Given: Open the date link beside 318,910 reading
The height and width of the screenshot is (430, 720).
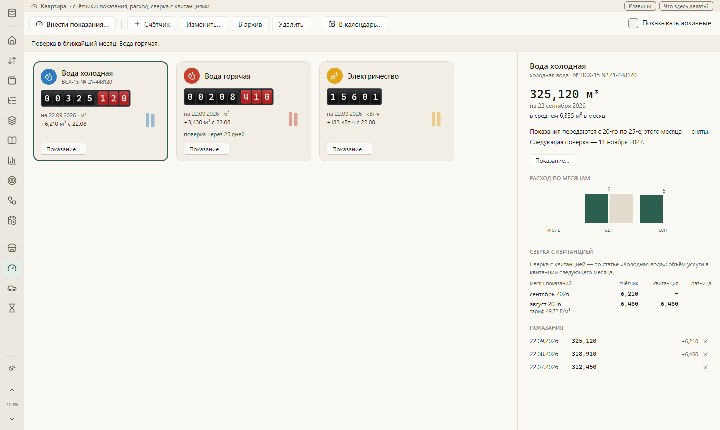Looking at the screenshot, I should 544,354.
